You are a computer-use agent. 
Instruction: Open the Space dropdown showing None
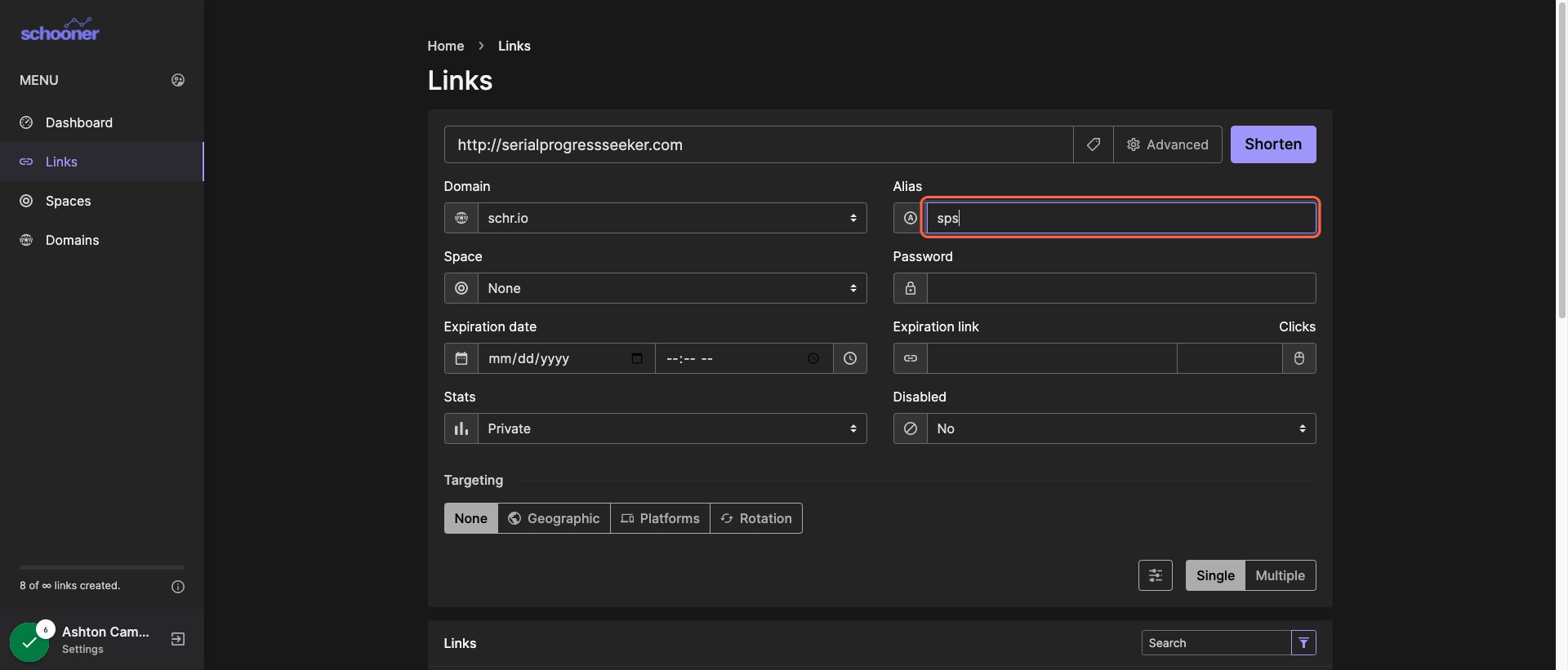point(672,288)
